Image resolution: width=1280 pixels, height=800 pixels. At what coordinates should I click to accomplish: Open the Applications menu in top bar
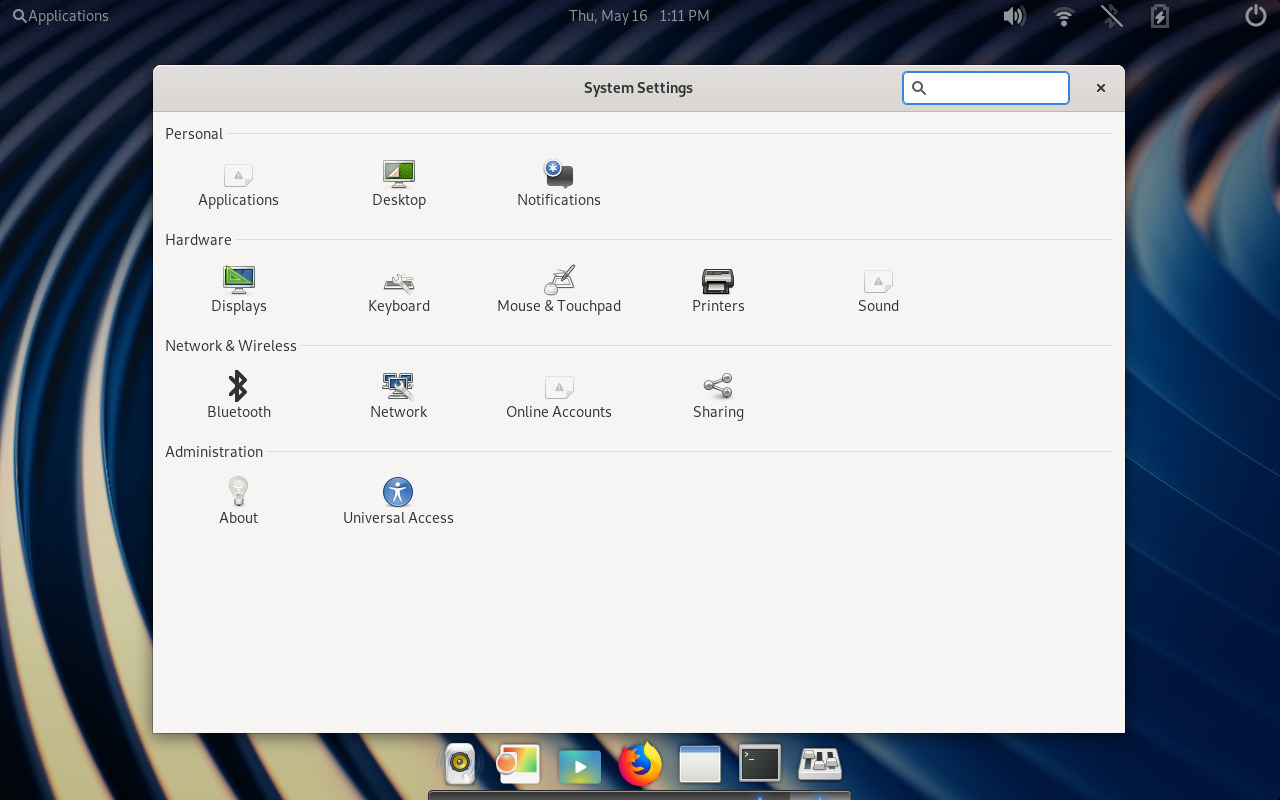pyautogui.click(x=61, y=16)
